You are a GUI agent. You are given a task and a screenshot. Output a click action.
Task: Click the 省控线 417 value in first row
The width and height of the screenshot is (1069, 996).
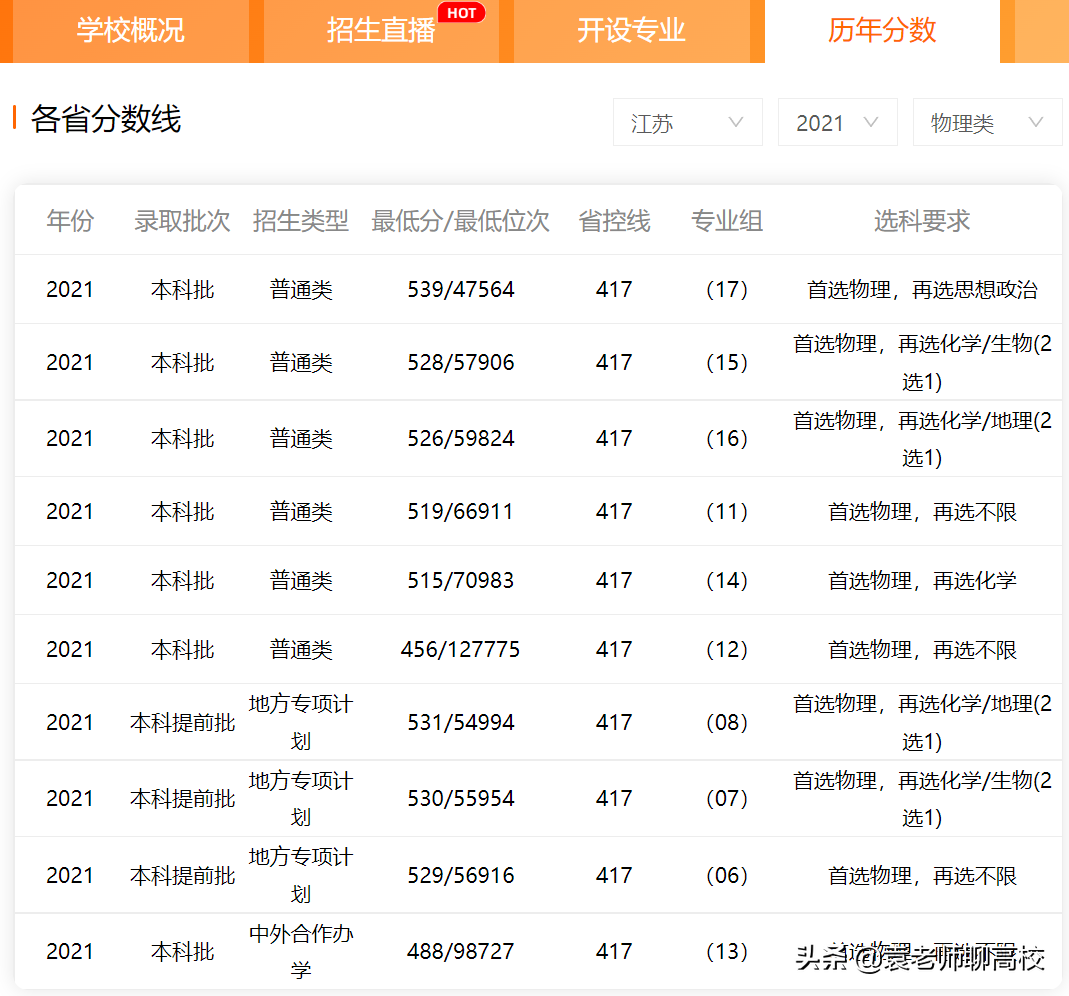613,289
